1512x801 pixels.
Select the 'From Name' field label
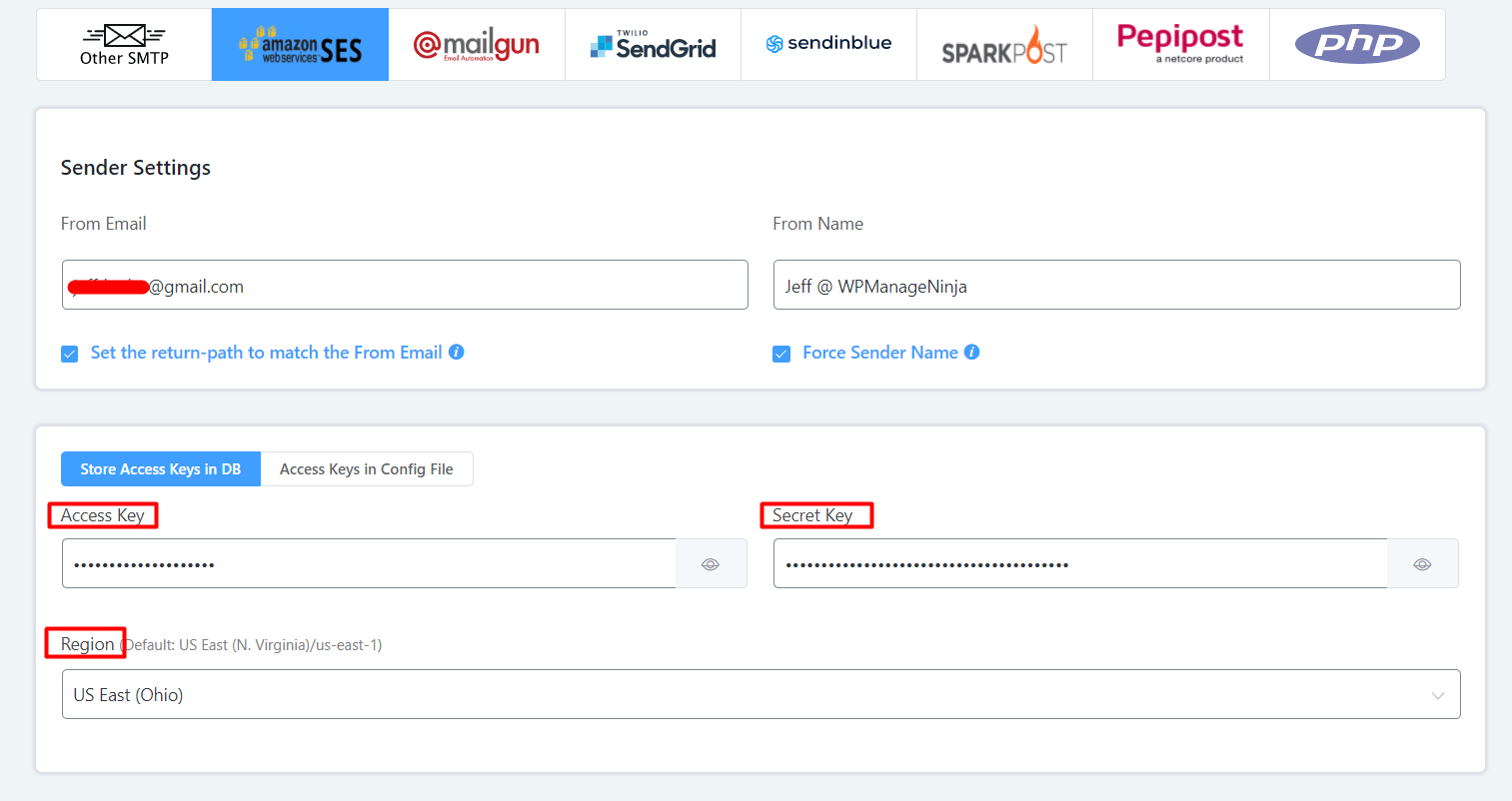(x=818, y=224)
